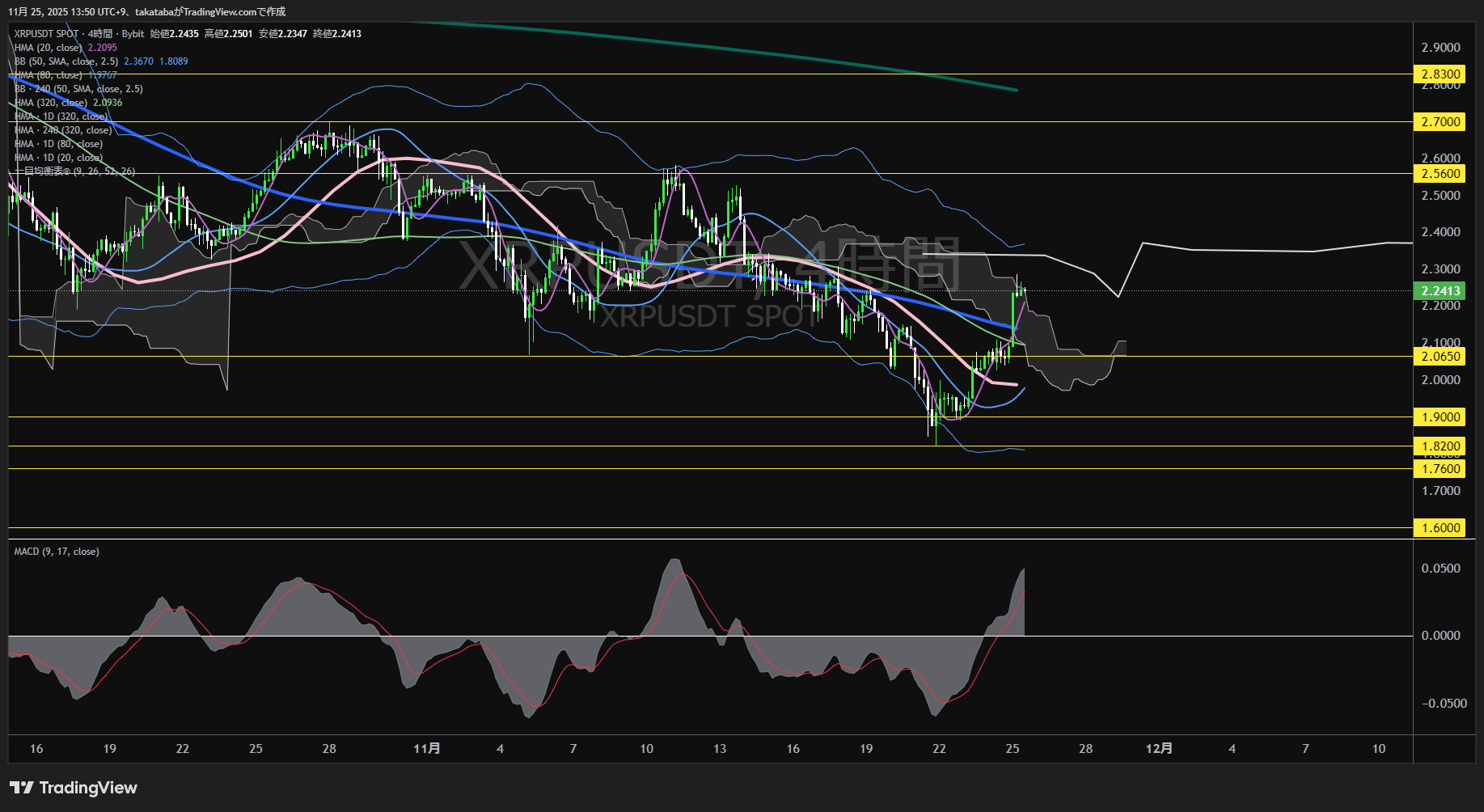Click the 2.7000 horizontal line price label

tap(1440, 122)
